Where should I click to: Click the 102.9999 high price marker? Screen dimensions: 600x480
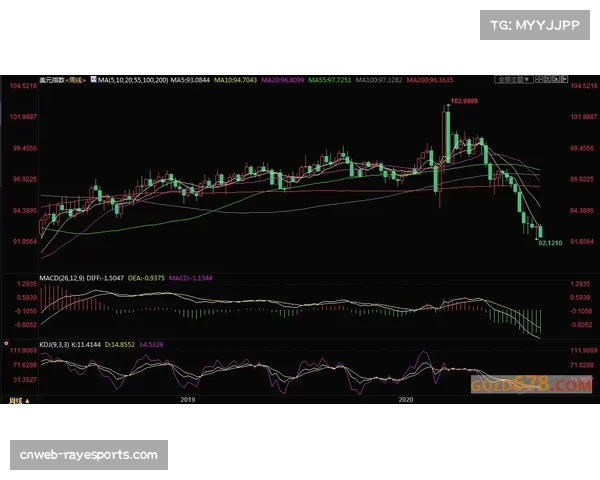(464, 101)
